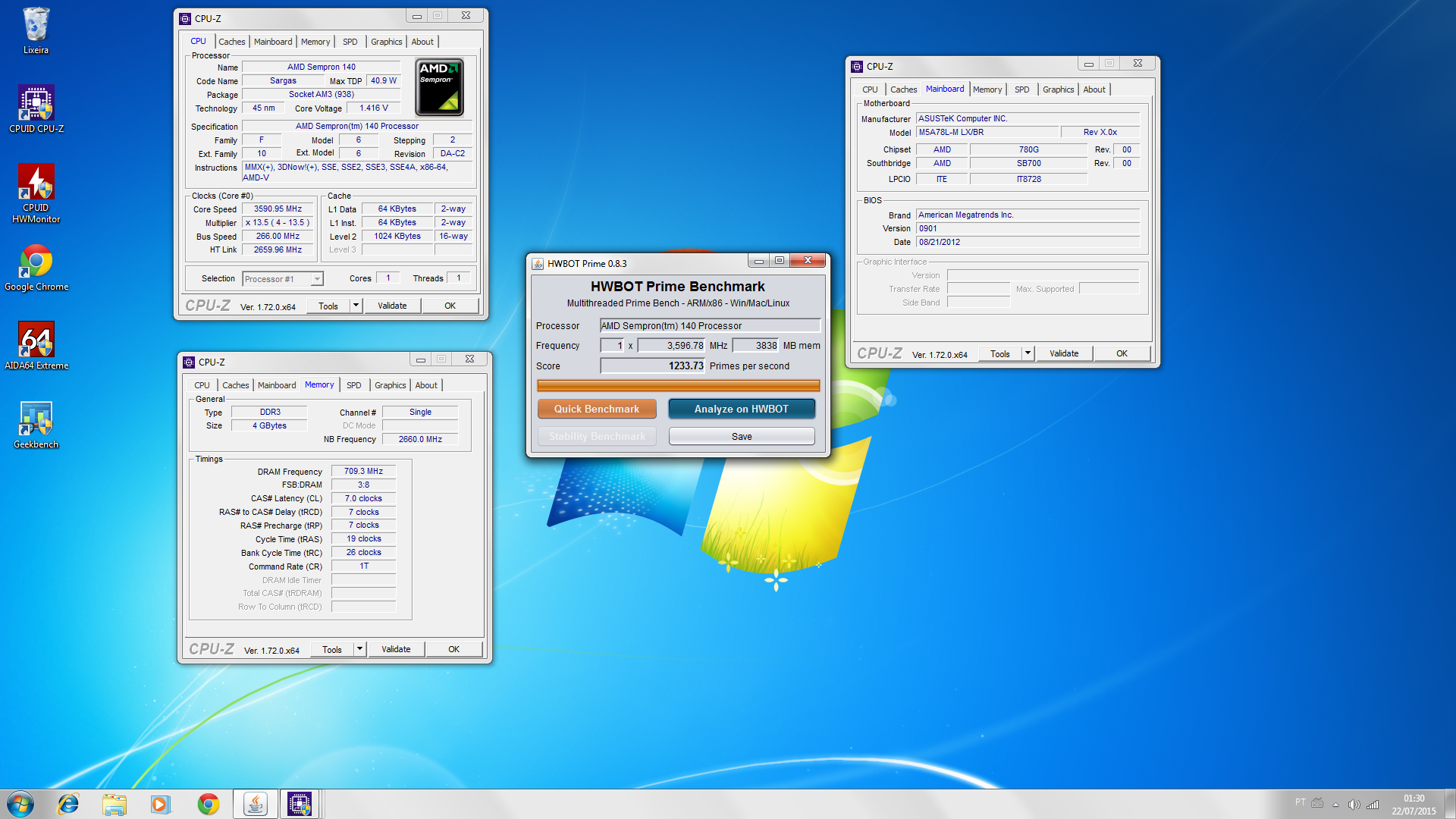Click the volume speaker tray icon

pyautogui.click(x=1354, y=805)
